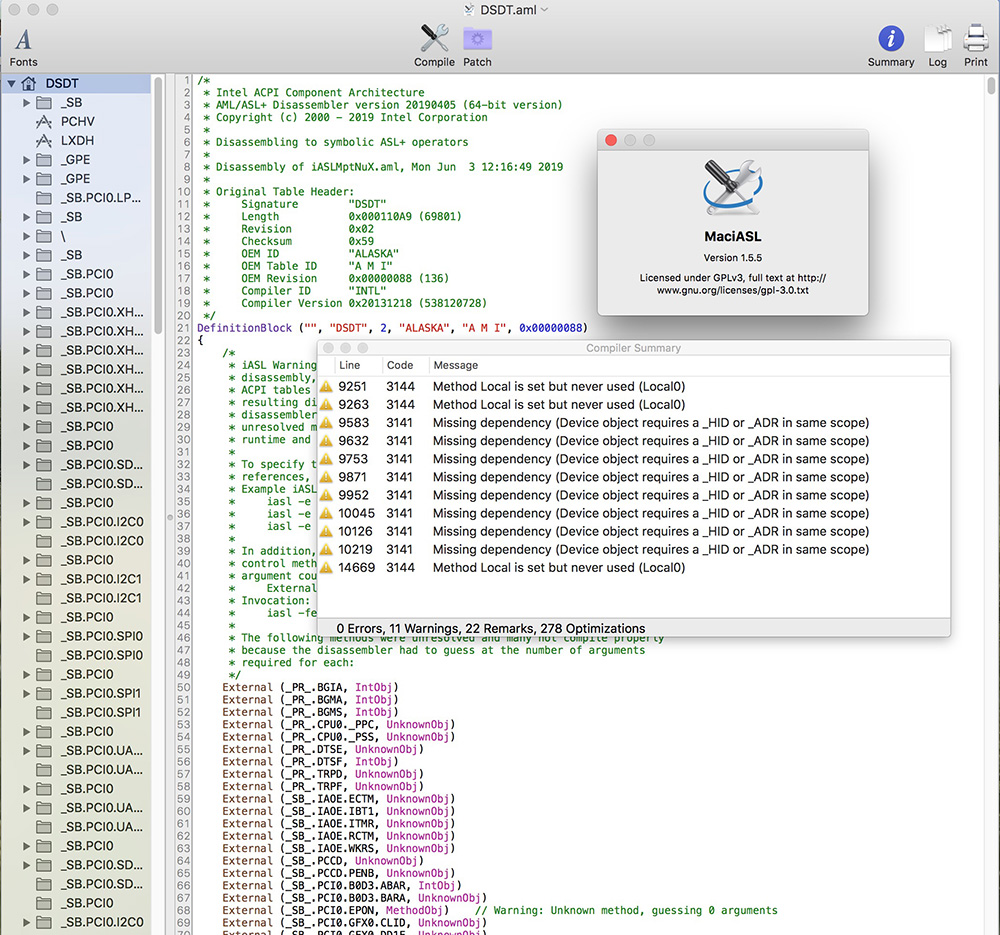Click the warning icon for line 9952
Screen dimensions: 1000x935
pyautogui.click(x=327, y=495)
